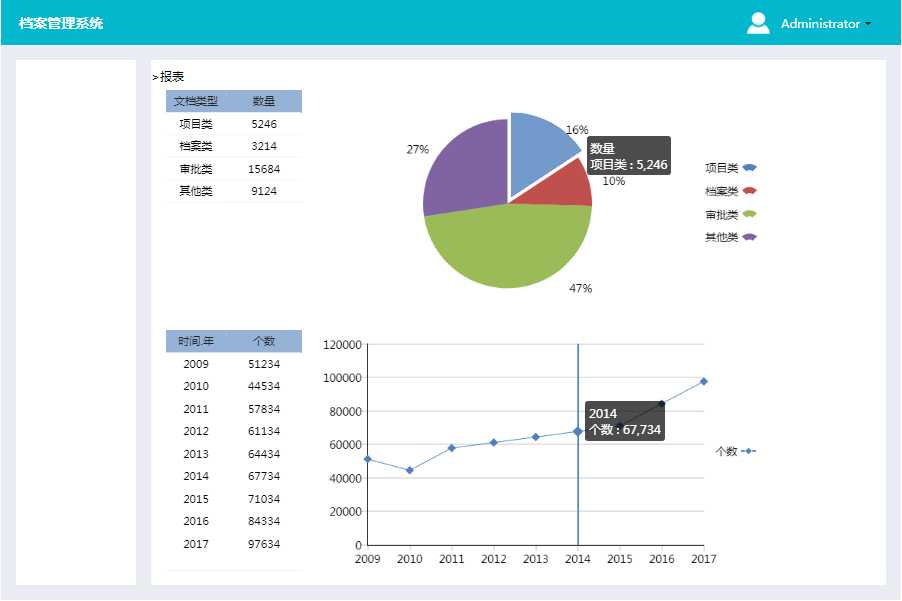Click the 报表 breadcrumb heading
This screenshot has height=601, width=902.
[x=171, y=76]
